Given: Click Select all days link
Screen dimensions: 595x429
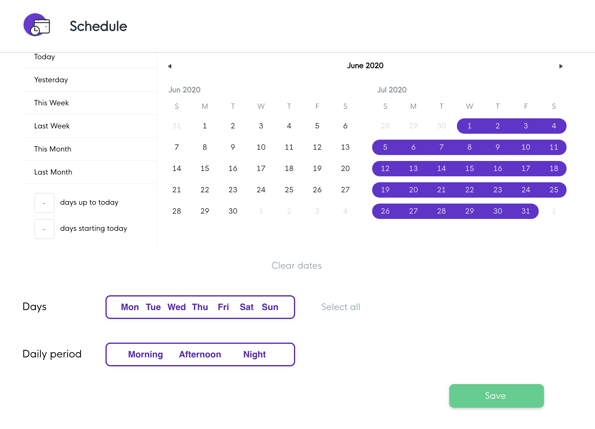Looking at the screenshot, I should pyautogui.click(x=341, y=307).
